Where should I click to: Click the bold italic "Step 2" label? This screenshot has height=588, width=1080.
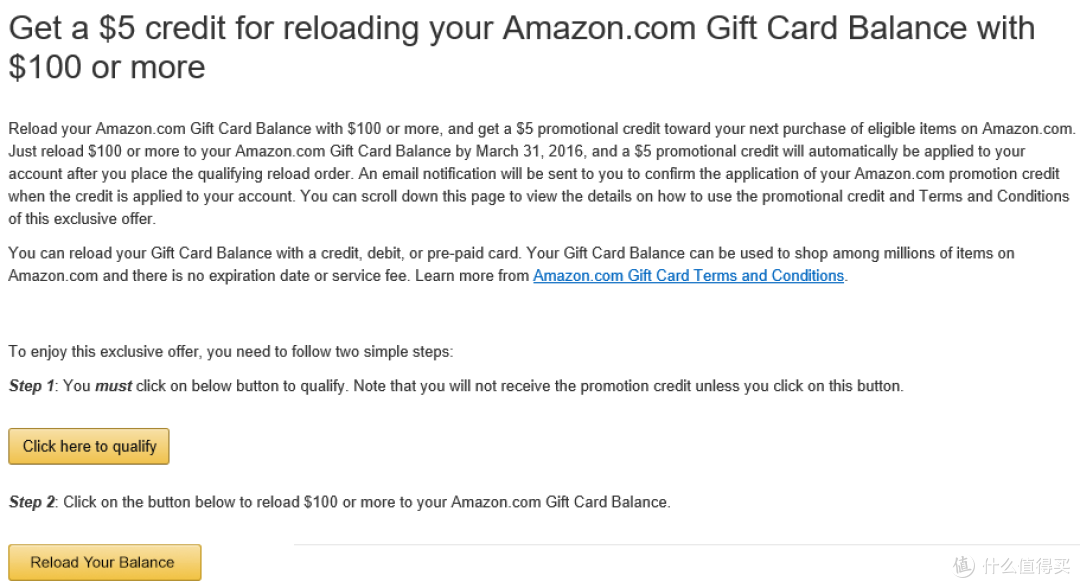(x=31, y=502)
